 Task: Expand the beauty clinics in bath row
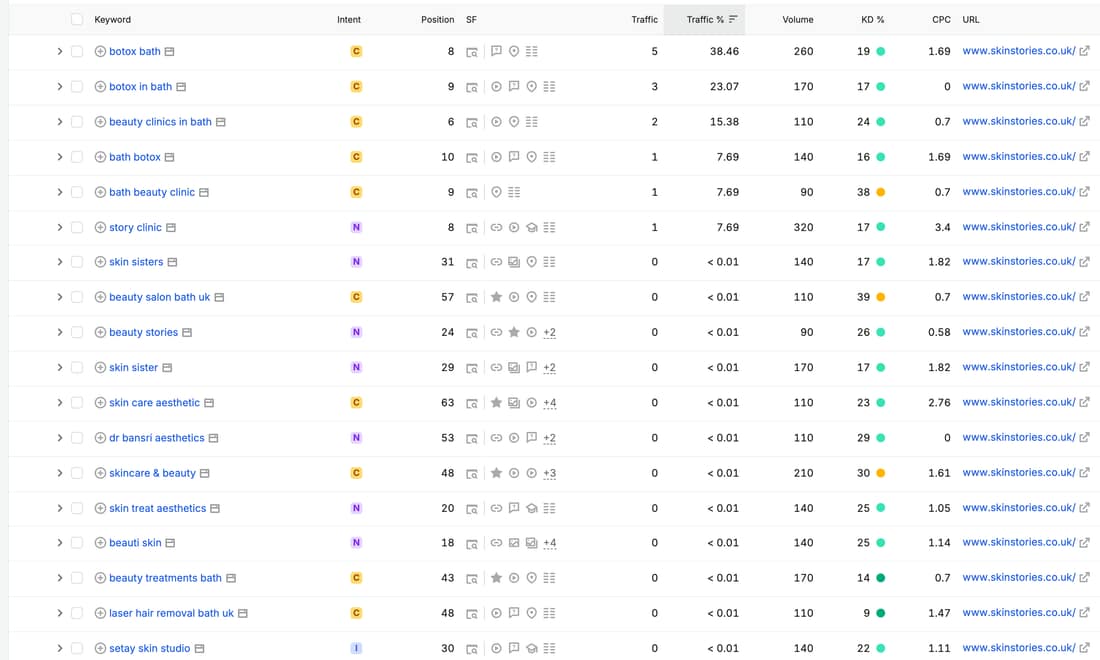coord(60,122)
